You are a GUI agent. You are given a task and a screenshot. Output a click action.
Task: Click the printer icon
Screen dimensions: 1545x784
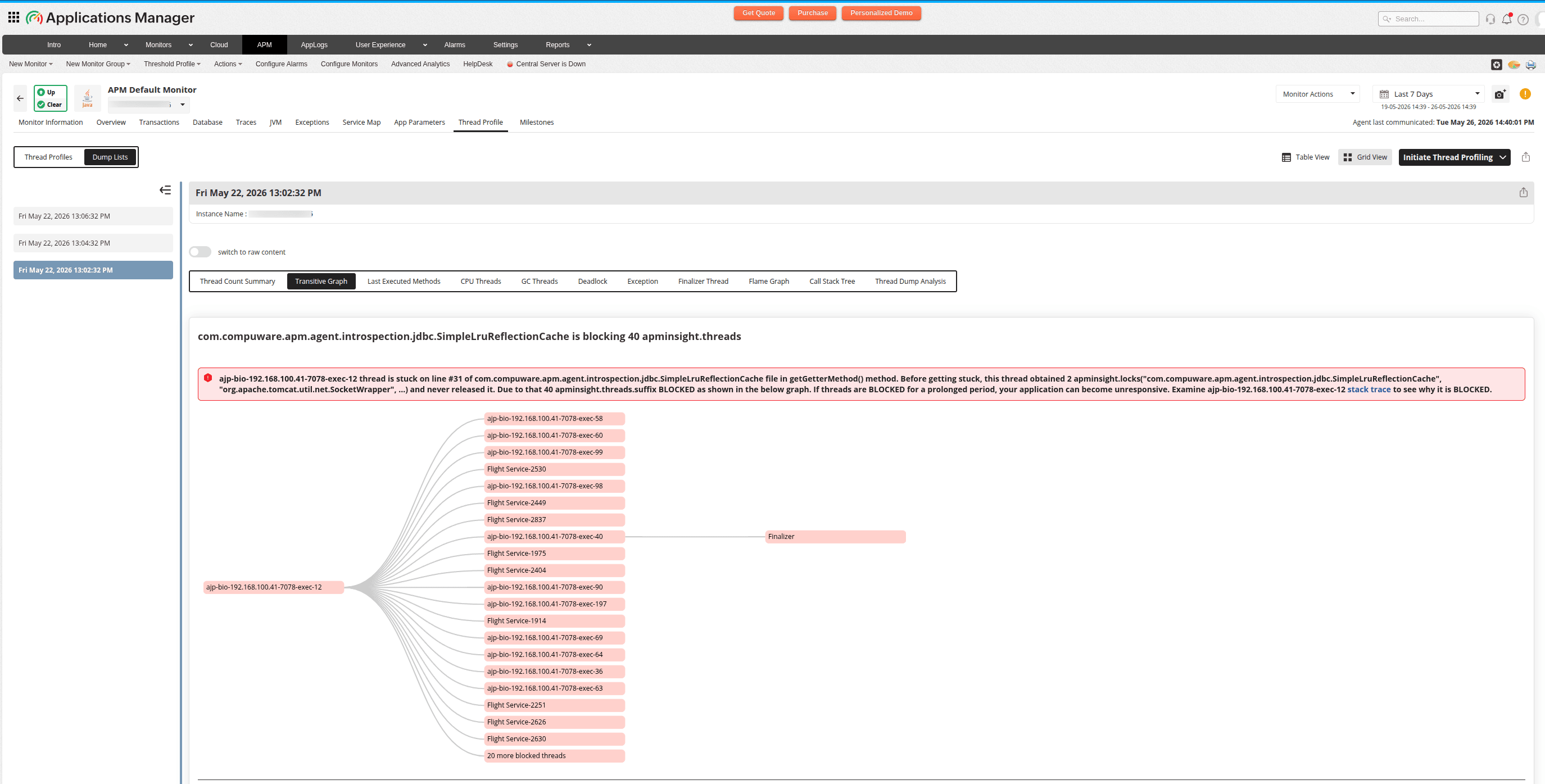[x=1530, y=64]
